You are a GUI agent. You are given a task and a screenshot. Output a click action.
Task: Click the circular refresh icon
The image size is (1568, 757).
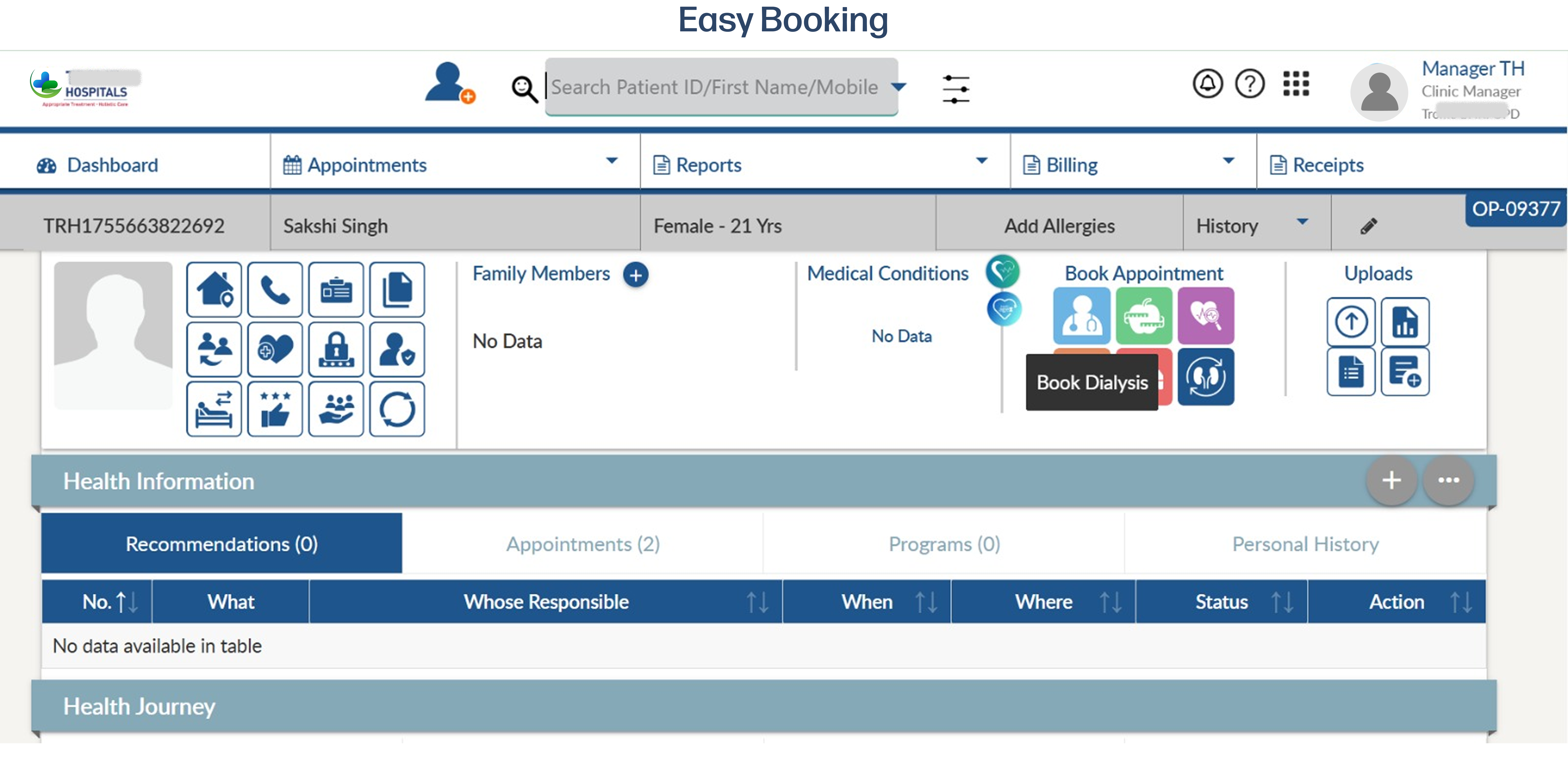(397, 409)
